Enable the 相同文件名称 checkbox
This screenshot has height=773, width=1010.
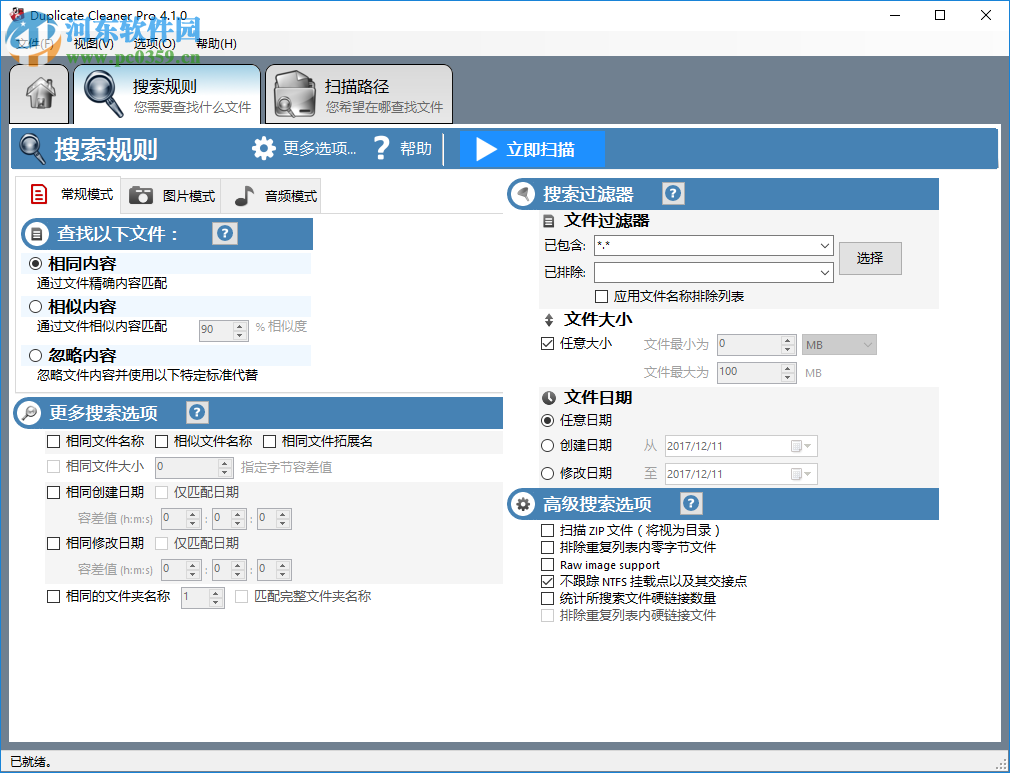53,440
